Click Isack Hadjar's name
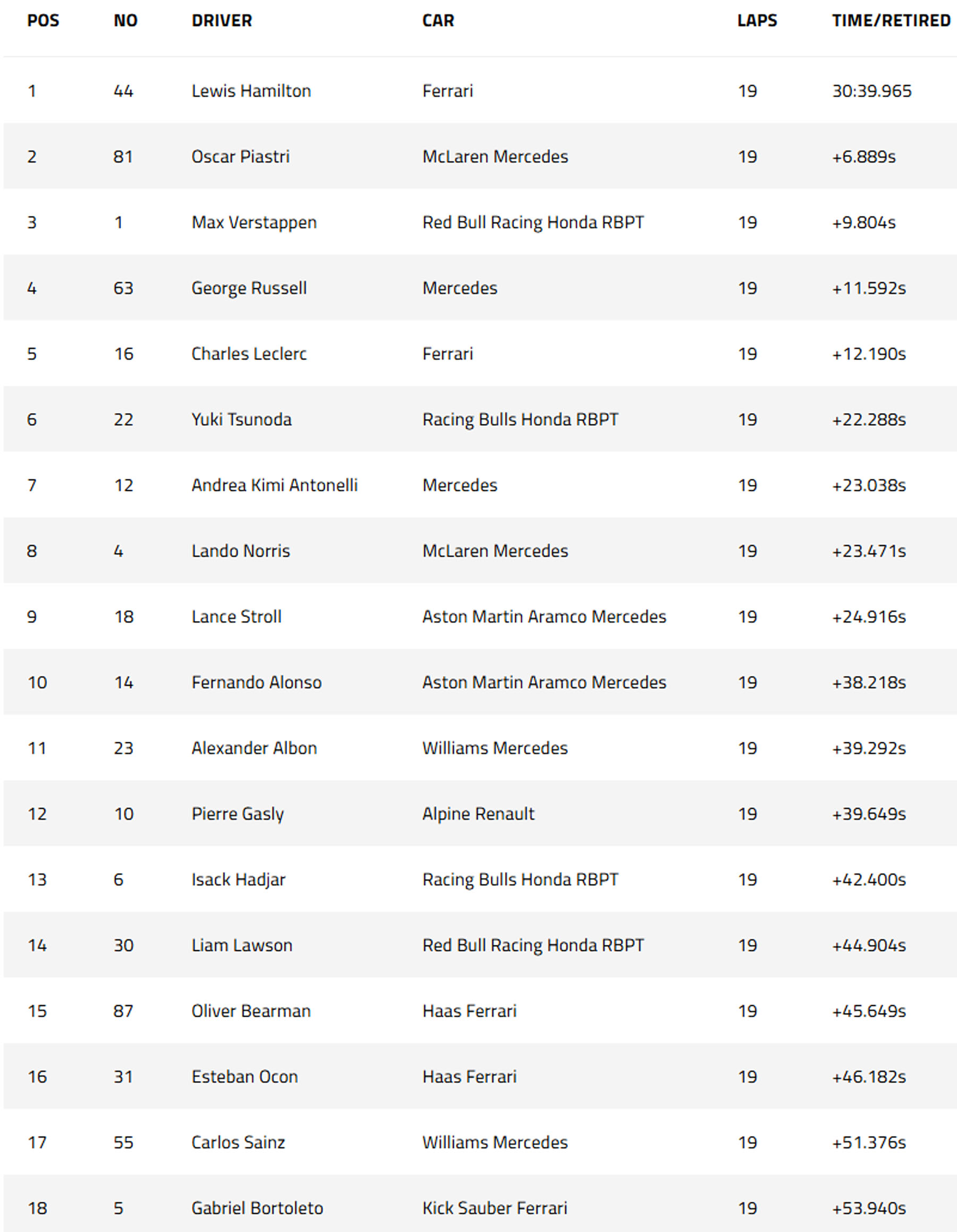Viewport: 957px width, 1232px height. click(239, 879)
